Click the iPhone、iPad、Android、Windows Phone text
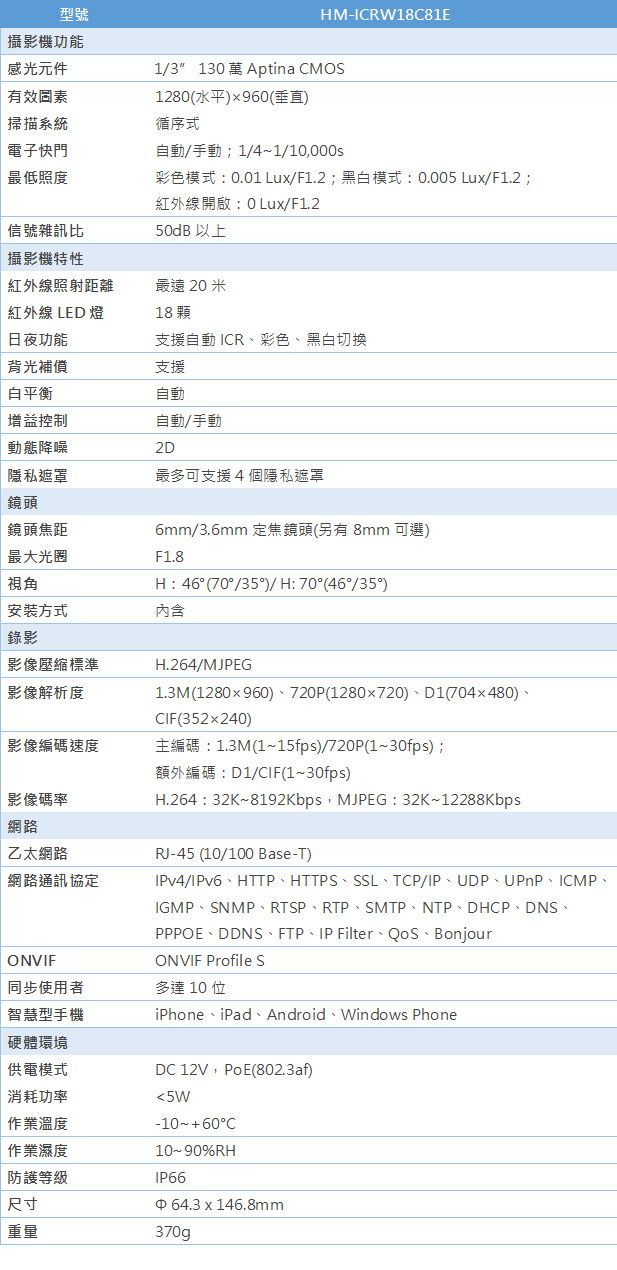 click(x=306, y=1015)
